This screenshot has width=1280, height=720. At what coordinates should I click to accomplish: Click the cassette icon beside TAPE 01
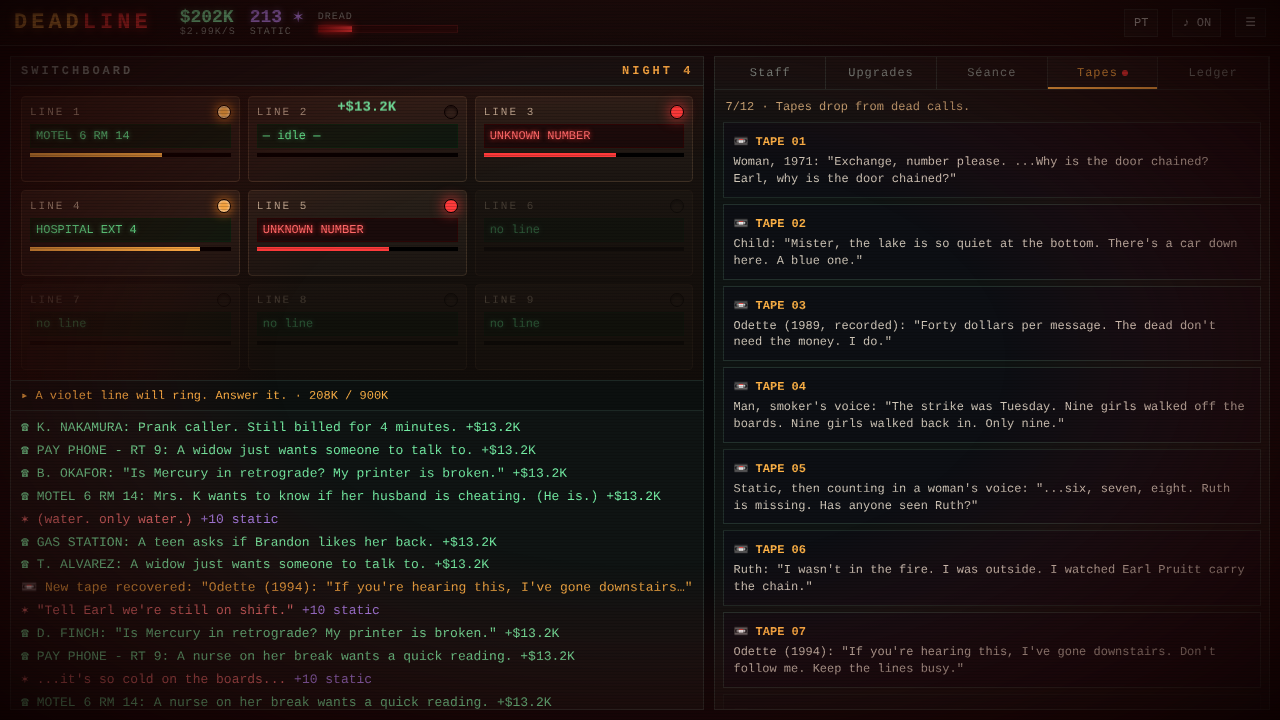(741, 142)
